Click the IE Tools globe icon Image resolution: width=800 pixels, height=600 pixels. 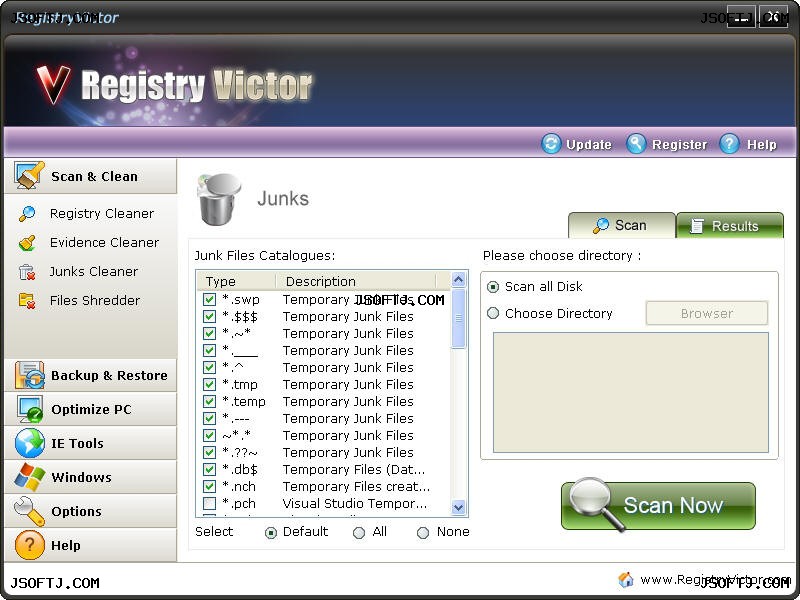[x=29, y=443]
